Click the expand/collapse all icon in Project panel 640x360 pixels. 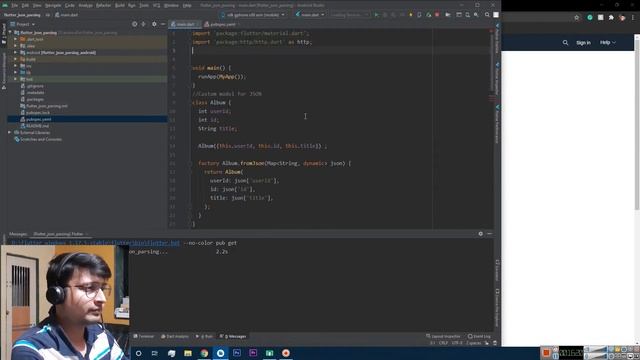(x=143, y=24)
